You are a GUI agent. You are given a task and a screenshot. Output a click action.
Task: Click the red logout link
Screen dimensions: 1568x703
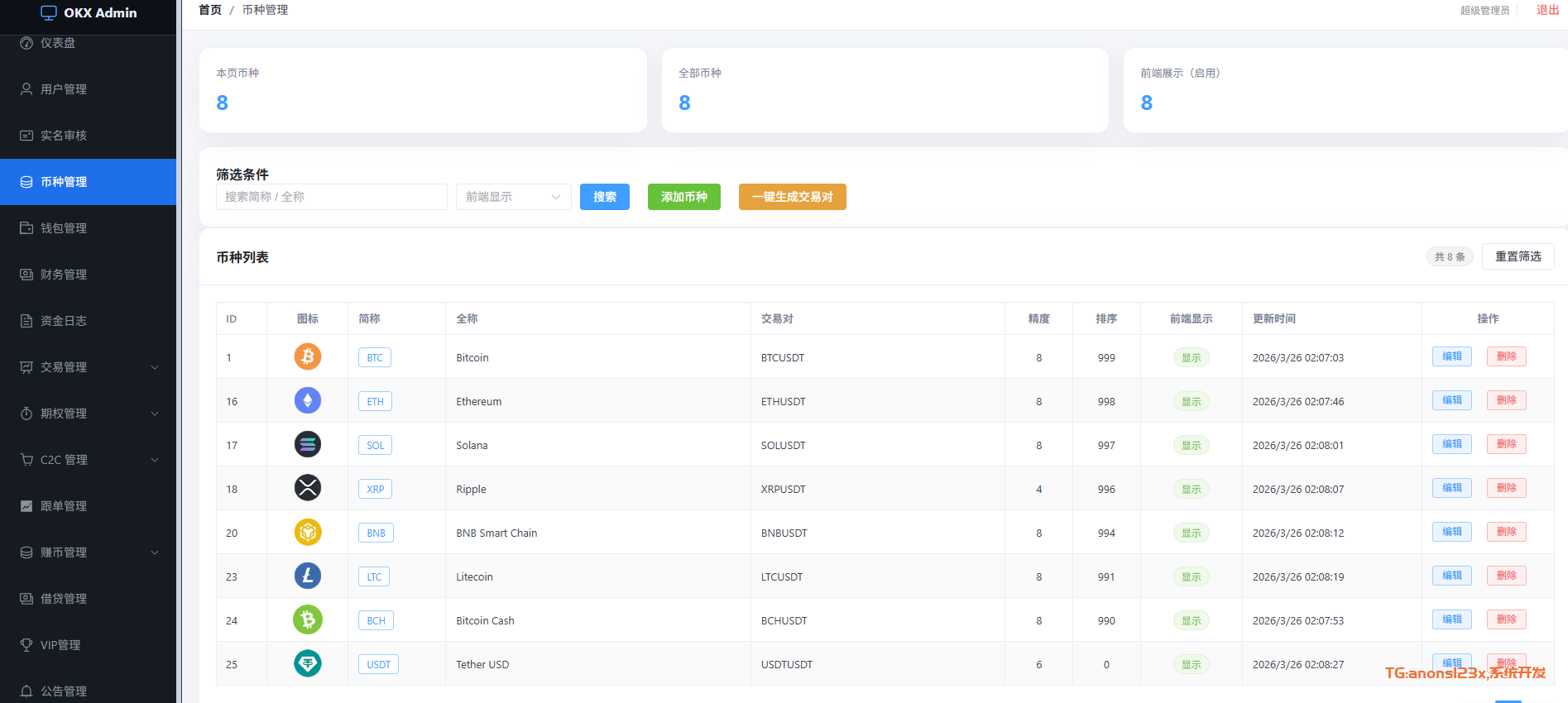[1547, 10]
